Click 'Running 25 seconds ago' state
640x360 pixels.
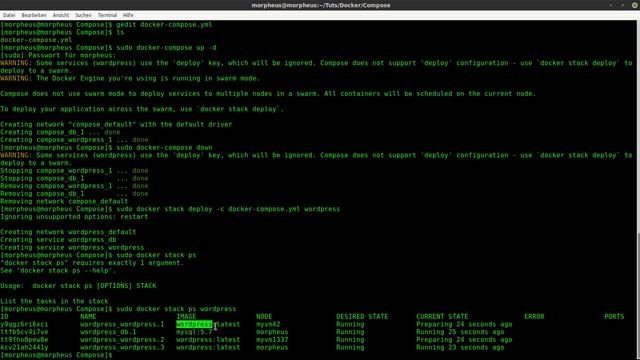pyautogui.click(x=460, y=332)
